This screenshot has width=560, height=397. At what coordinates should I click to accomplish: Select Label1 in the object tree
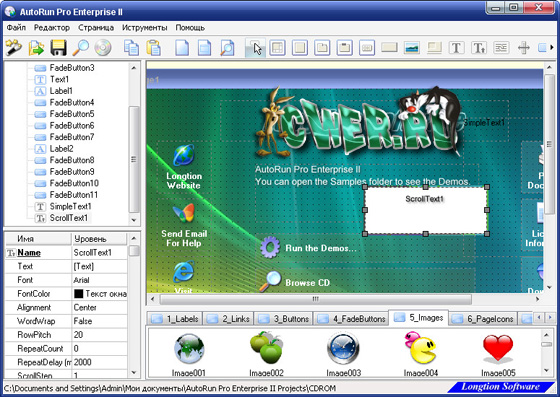[x=61, y=91]
